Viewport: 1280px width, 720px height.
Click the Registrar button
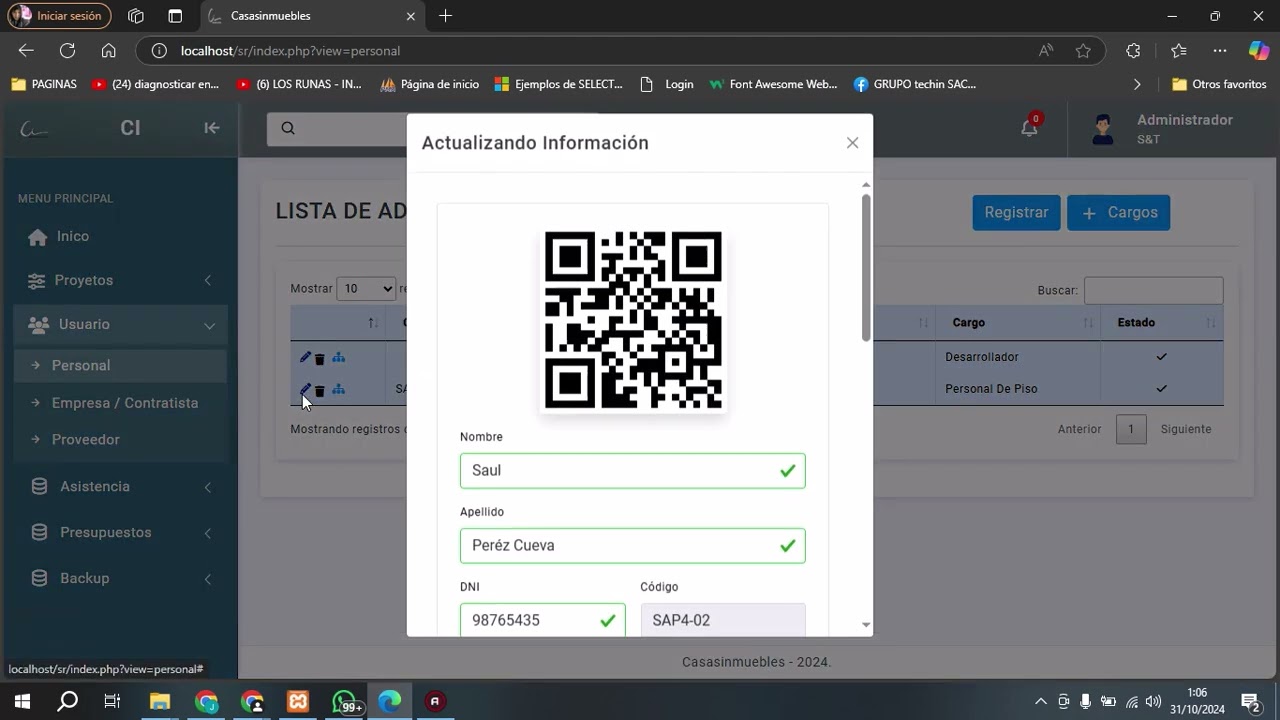(x=1016, y=212)
